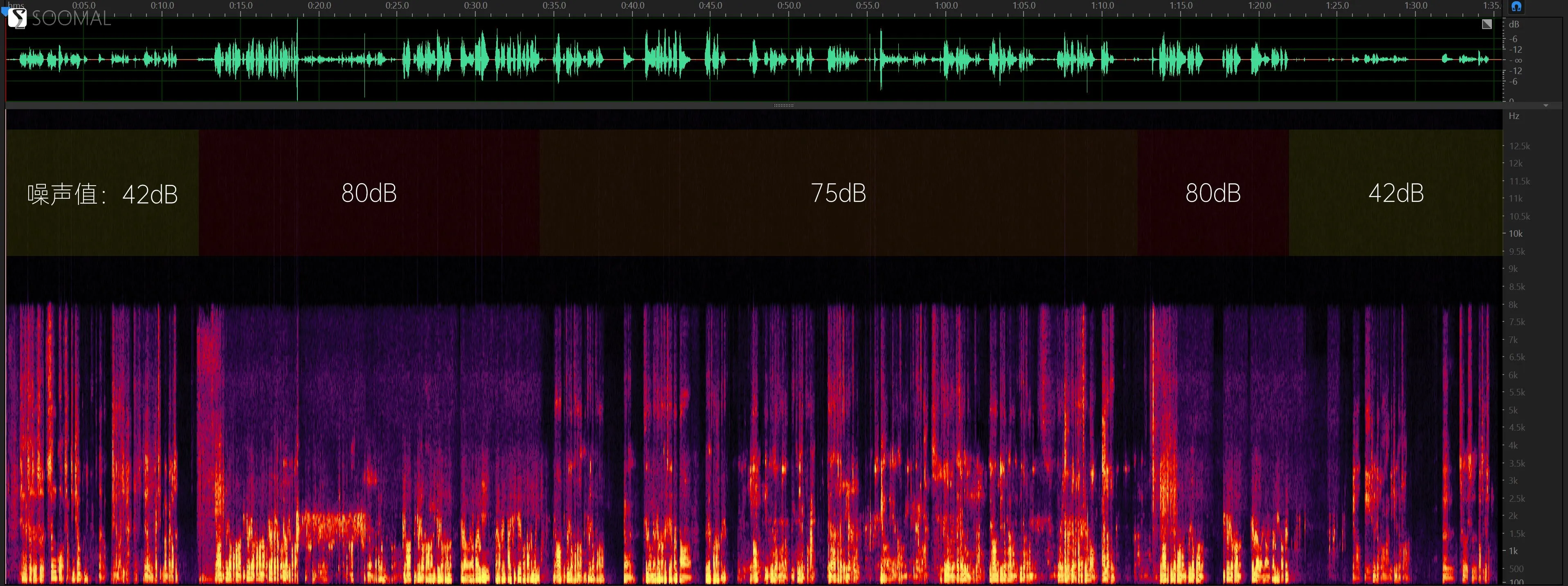Select the 10k mark on frequency scale
Image resolution: width=1568 pixels, height=586 pixels.
point(1515,234)
